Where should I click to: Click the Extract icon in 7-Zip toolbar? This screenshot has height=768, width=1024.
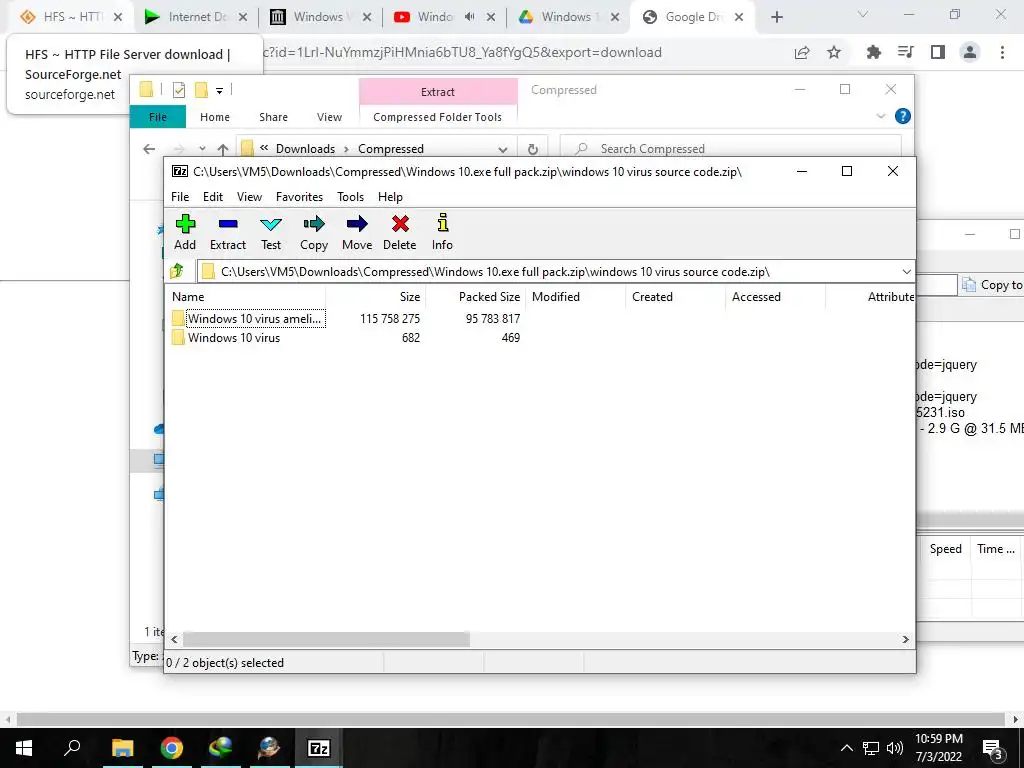228,224
